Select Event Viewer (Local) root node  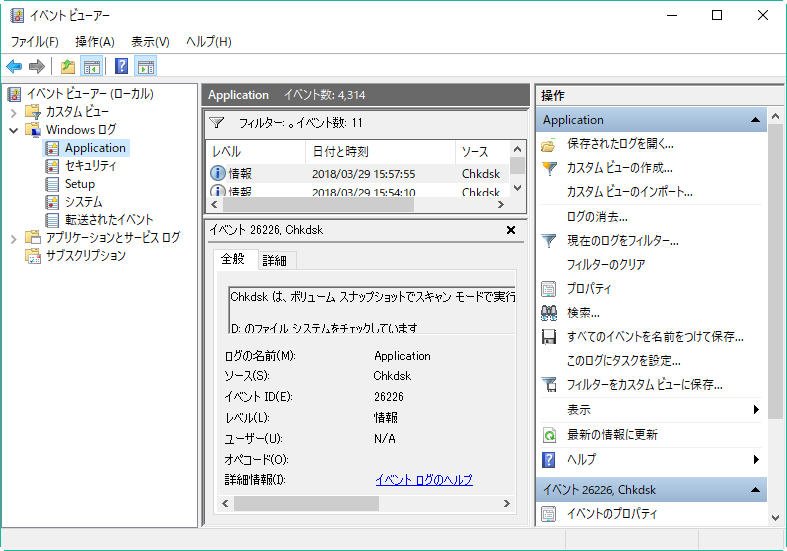90,93
